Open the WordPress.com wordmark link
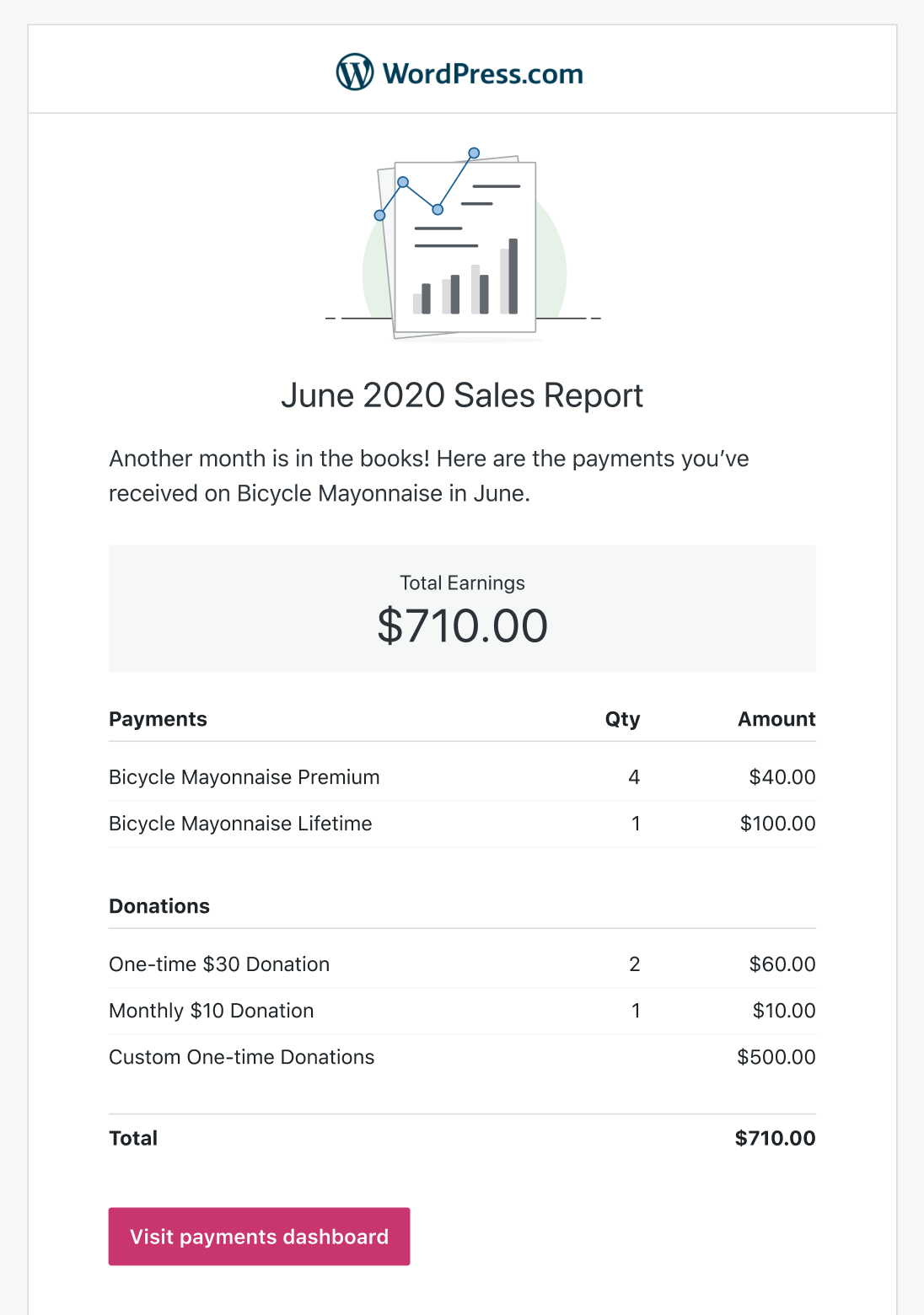The height and width of the screenshot is (1315, 924). pyautogui.click(x=483, y=74)
